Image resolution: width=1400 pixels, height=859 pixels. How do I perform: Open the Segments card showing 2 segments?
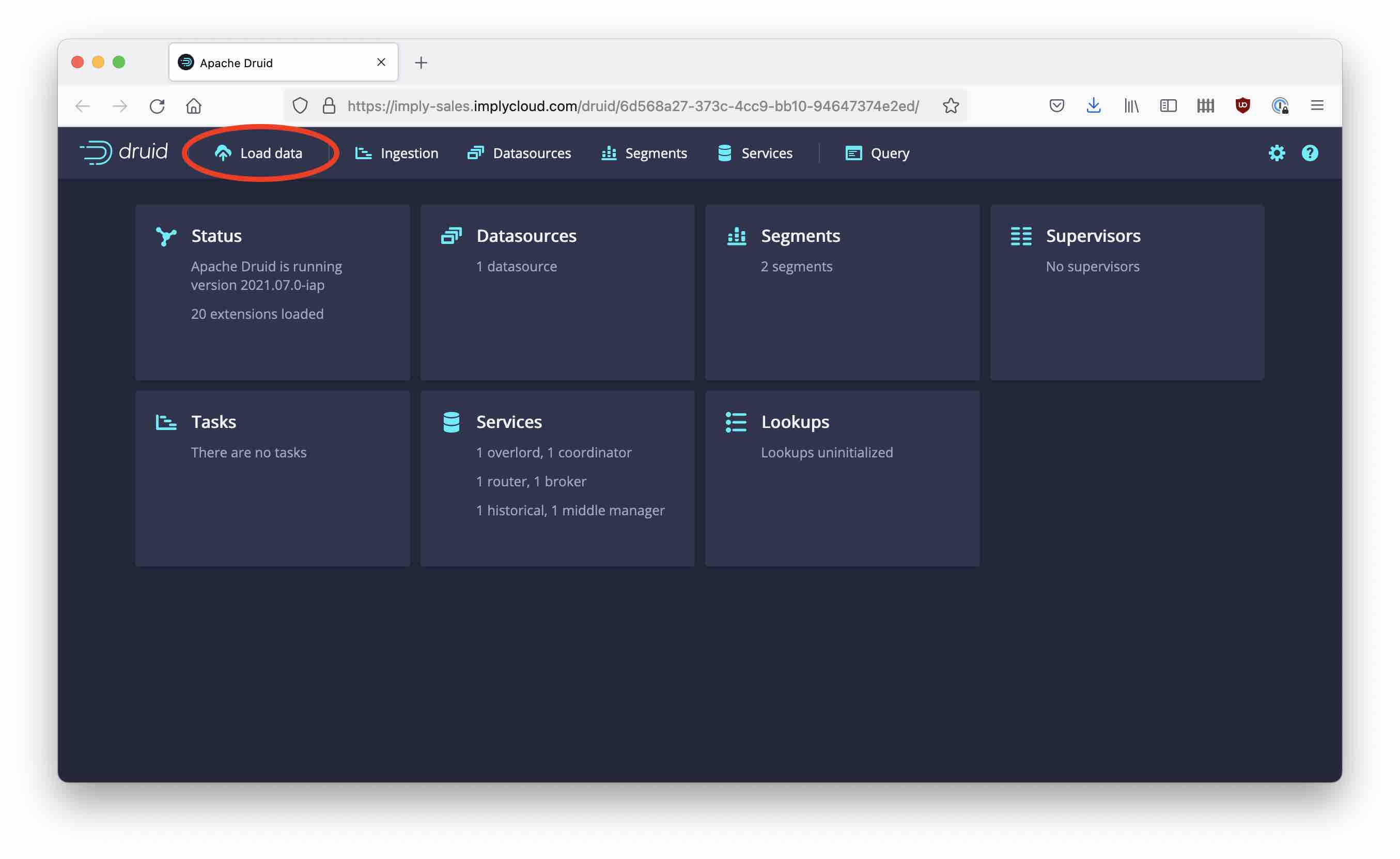tap(842, 293)
